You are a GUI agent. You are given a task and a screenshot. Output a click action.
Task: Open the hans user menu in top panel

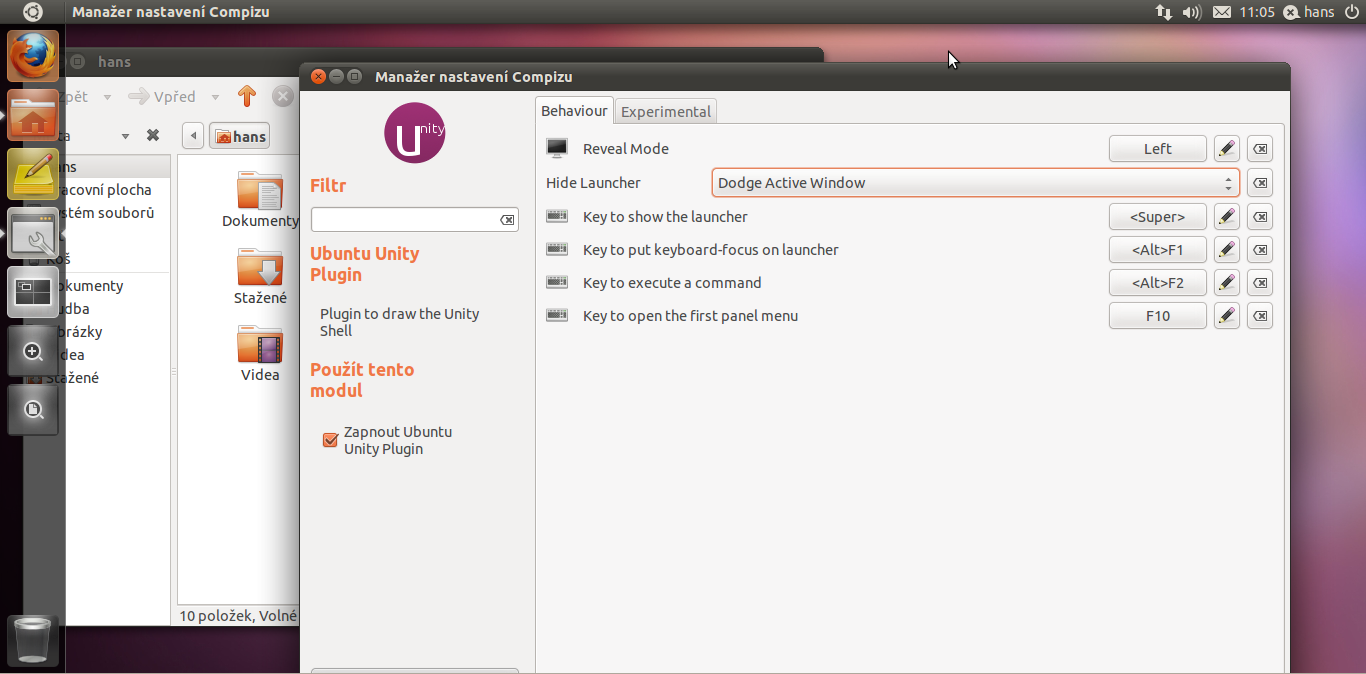pos(1309,12)
